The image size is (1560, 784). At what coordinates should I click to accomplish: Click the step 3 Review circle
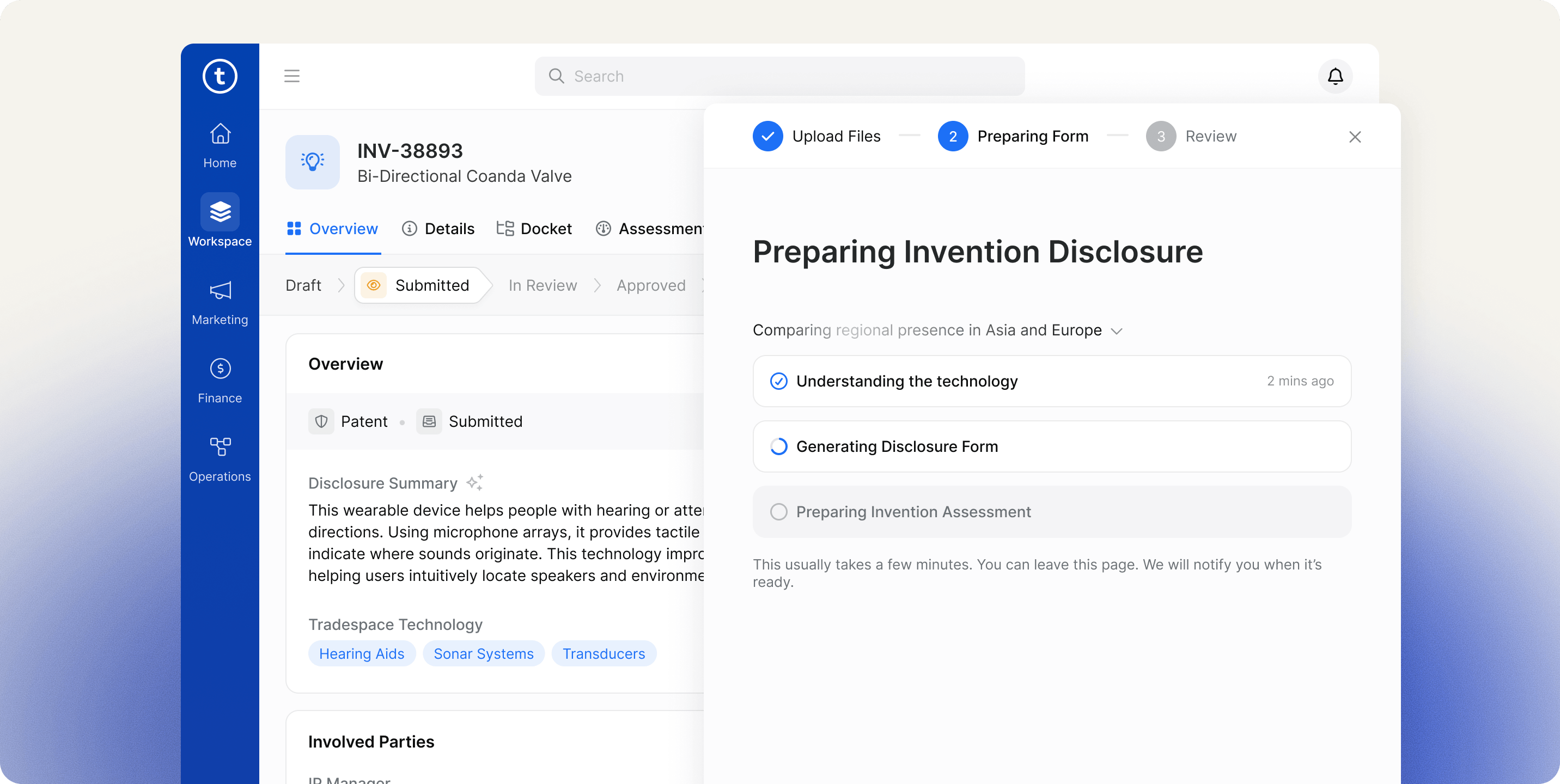[1160, 136]
